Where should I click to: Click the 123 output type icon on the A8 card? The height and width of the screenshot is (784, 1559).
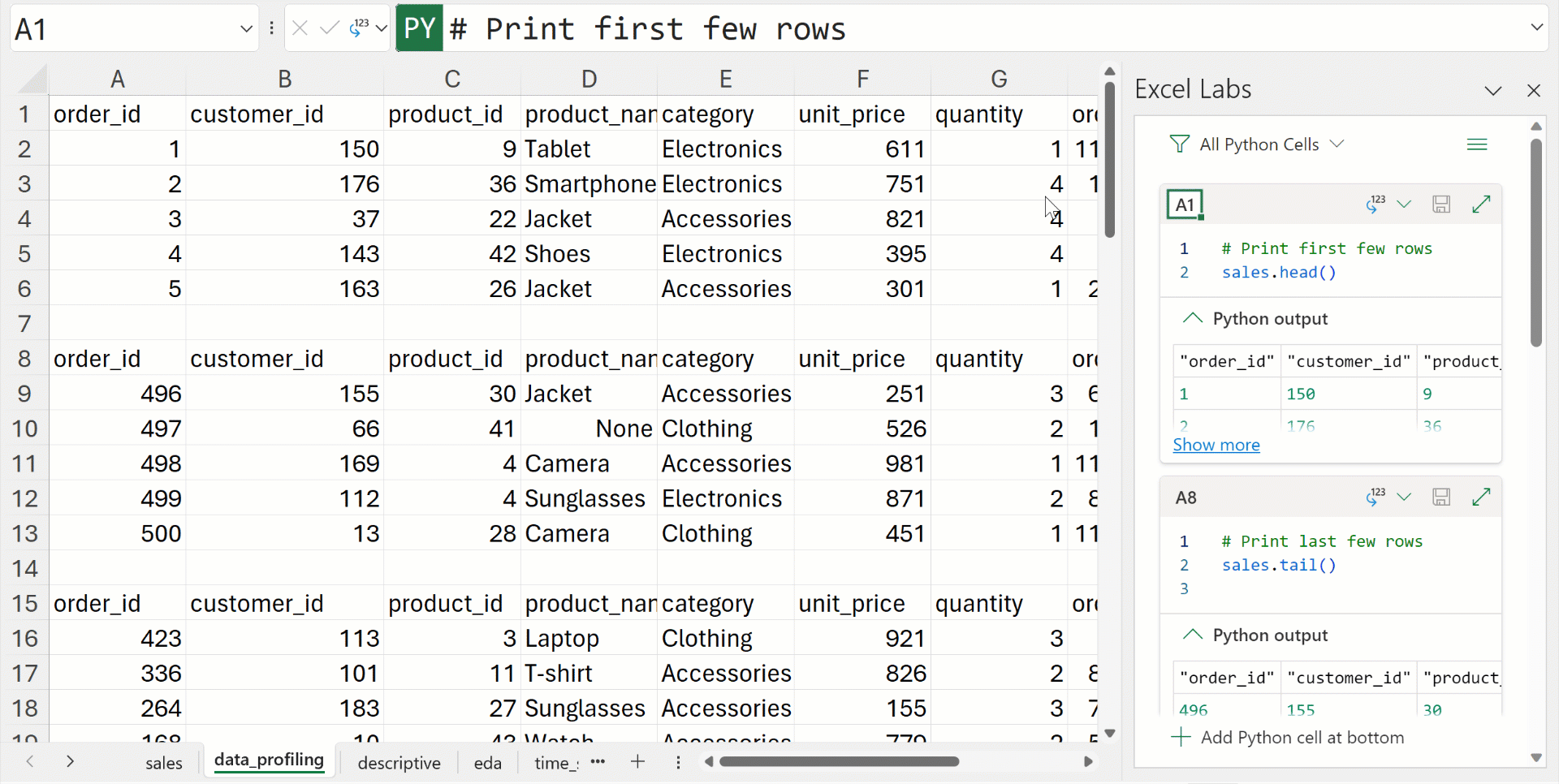tap(1375, 497)
